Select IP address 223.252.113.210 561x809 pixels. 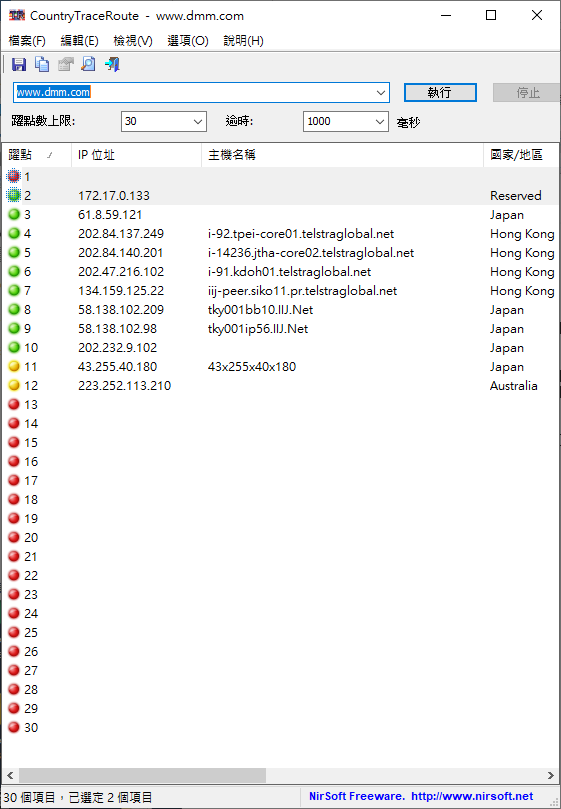124,386
